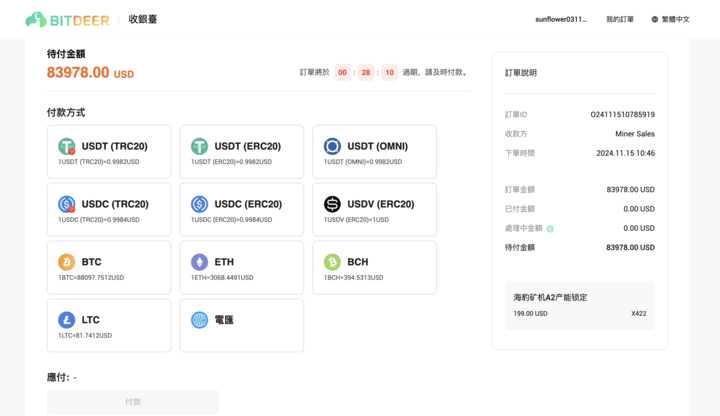The width and height of the screenshot is (720, 416).
Task: Click the purple ETH icon
Action: pos(199,262)
